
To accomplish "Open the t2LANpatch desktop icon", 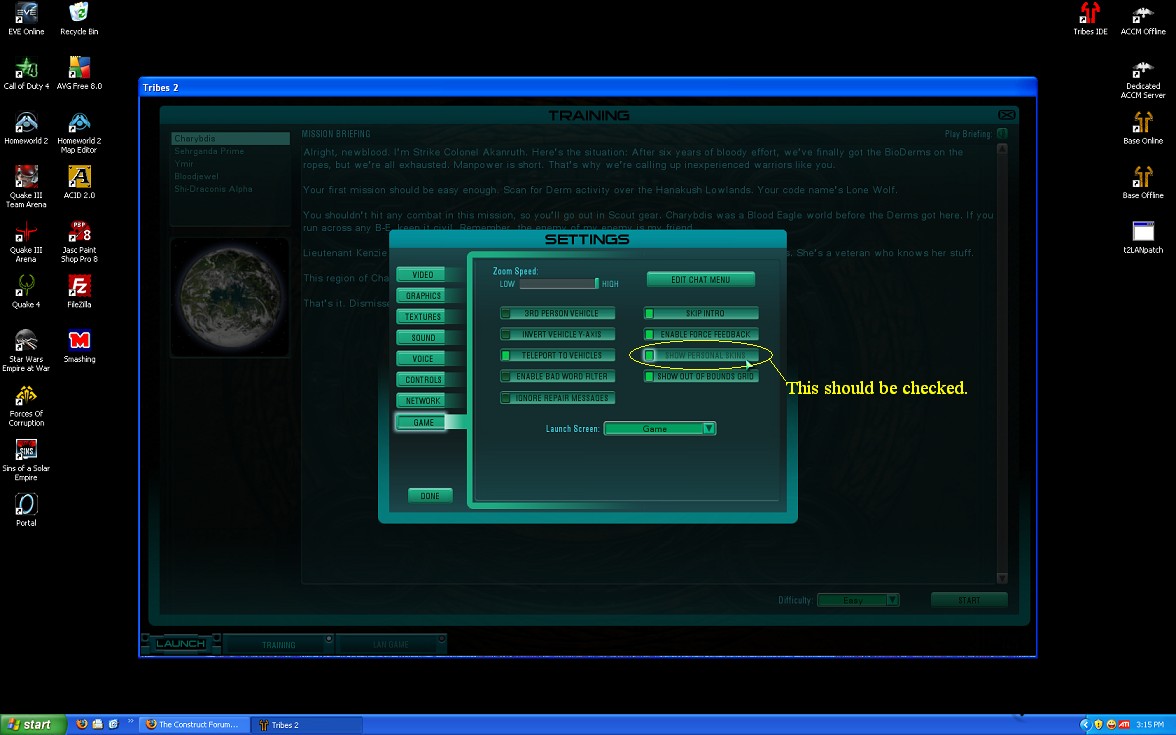I will click(x=1142, y=238).
